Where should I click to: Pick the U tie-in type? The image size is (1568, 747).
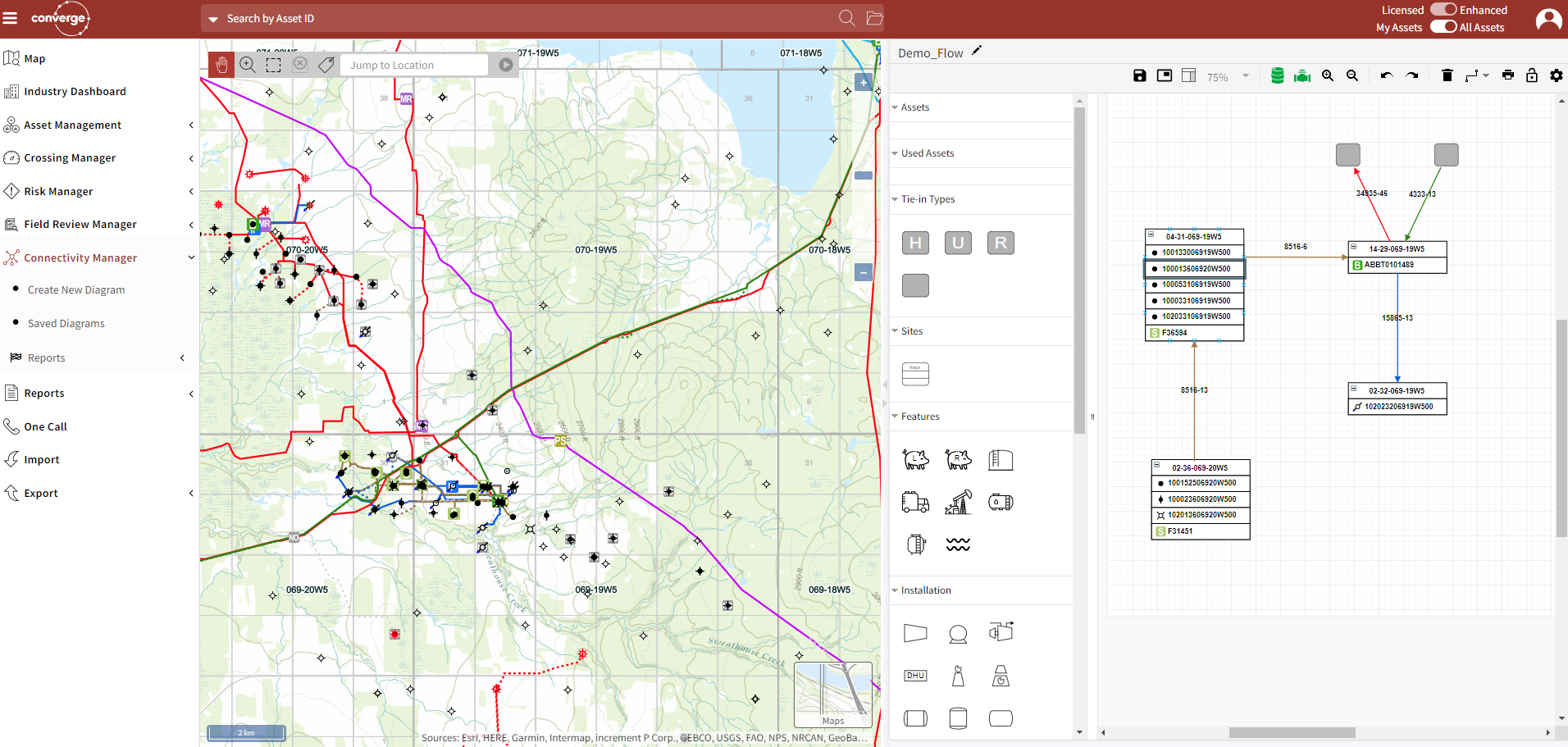coord(958,243)
